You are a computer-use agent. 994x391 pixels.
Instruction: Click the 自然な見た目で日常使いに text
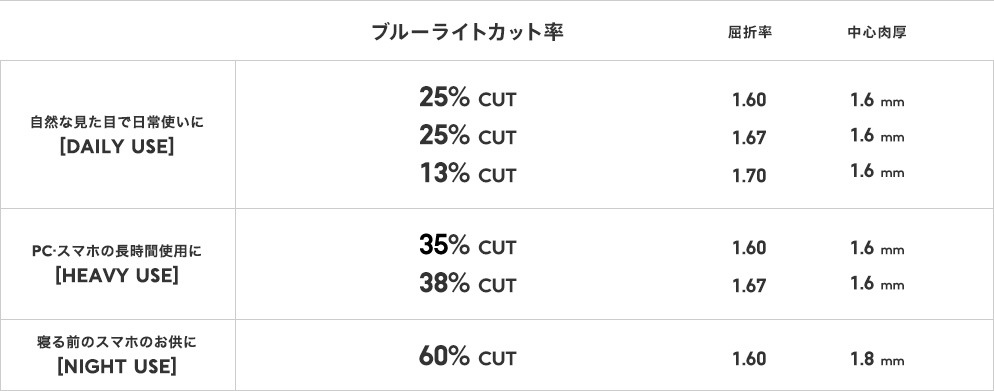coord(117,122)
